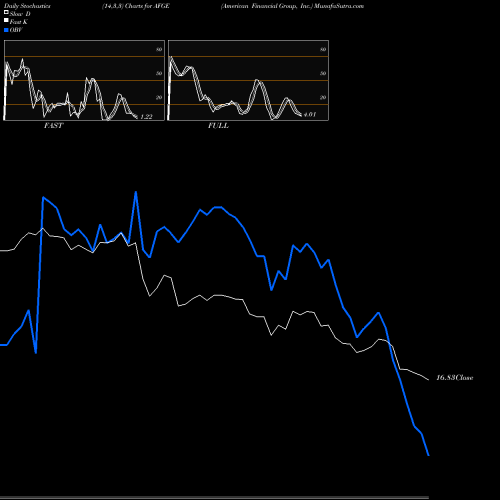Click the 50 level label in FULL chart
Screen dimensions: 500x500
point(323,73)
